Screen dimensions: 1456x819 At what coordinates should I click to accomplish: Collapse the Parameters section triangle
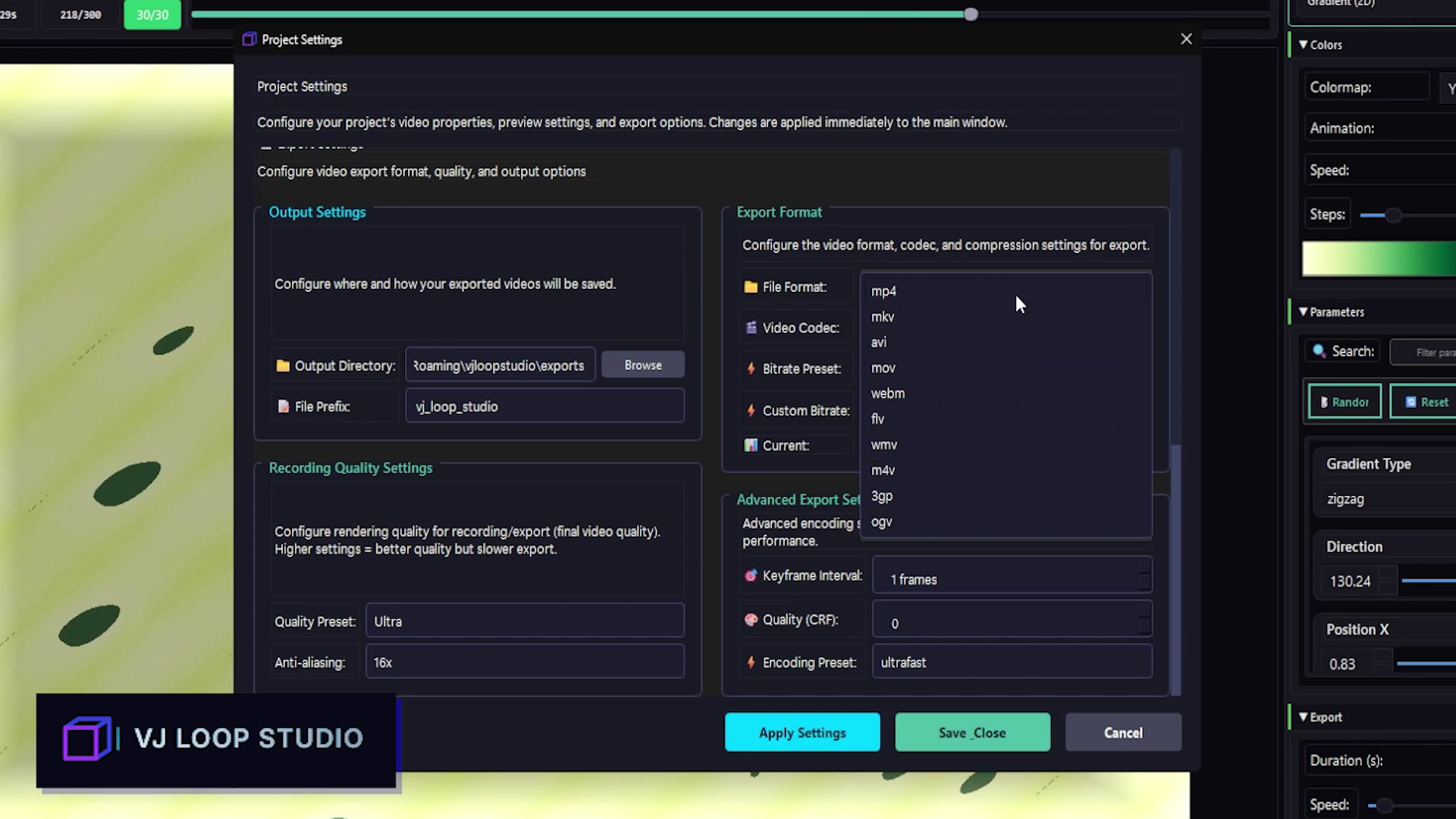tap(1303, 312)
